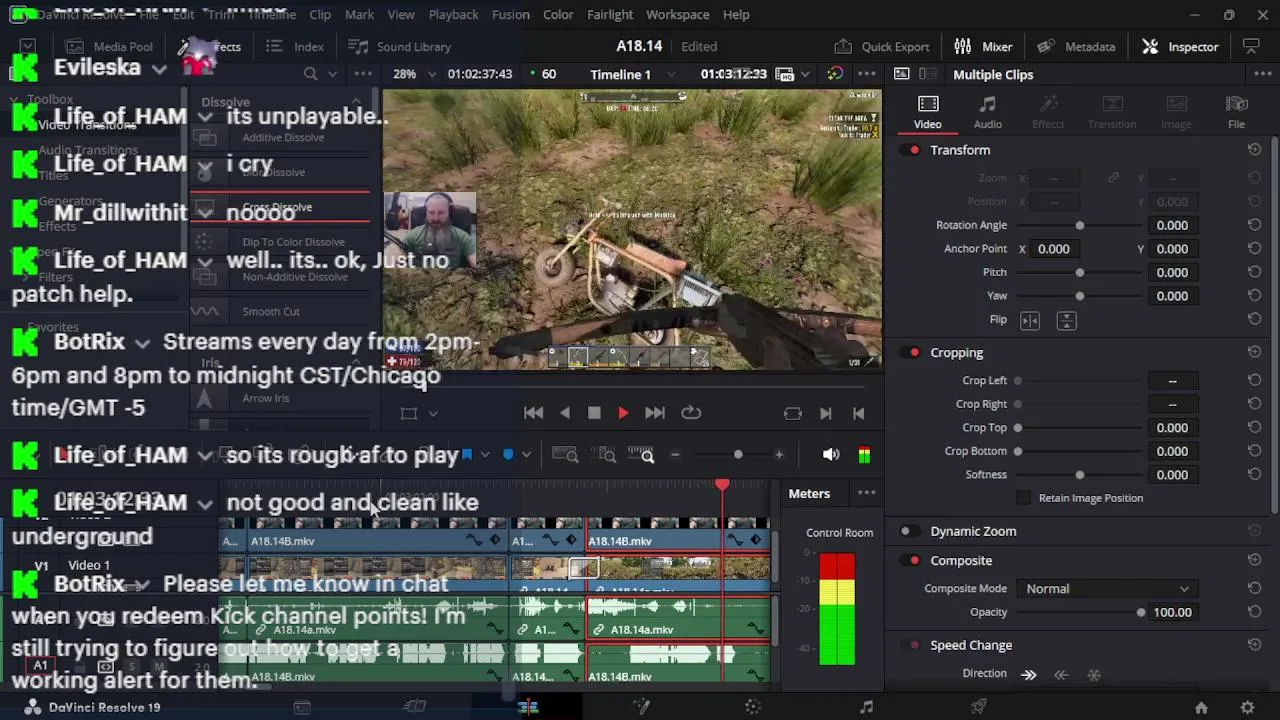Adjust the Softness slider

(x=1079, y=475)
